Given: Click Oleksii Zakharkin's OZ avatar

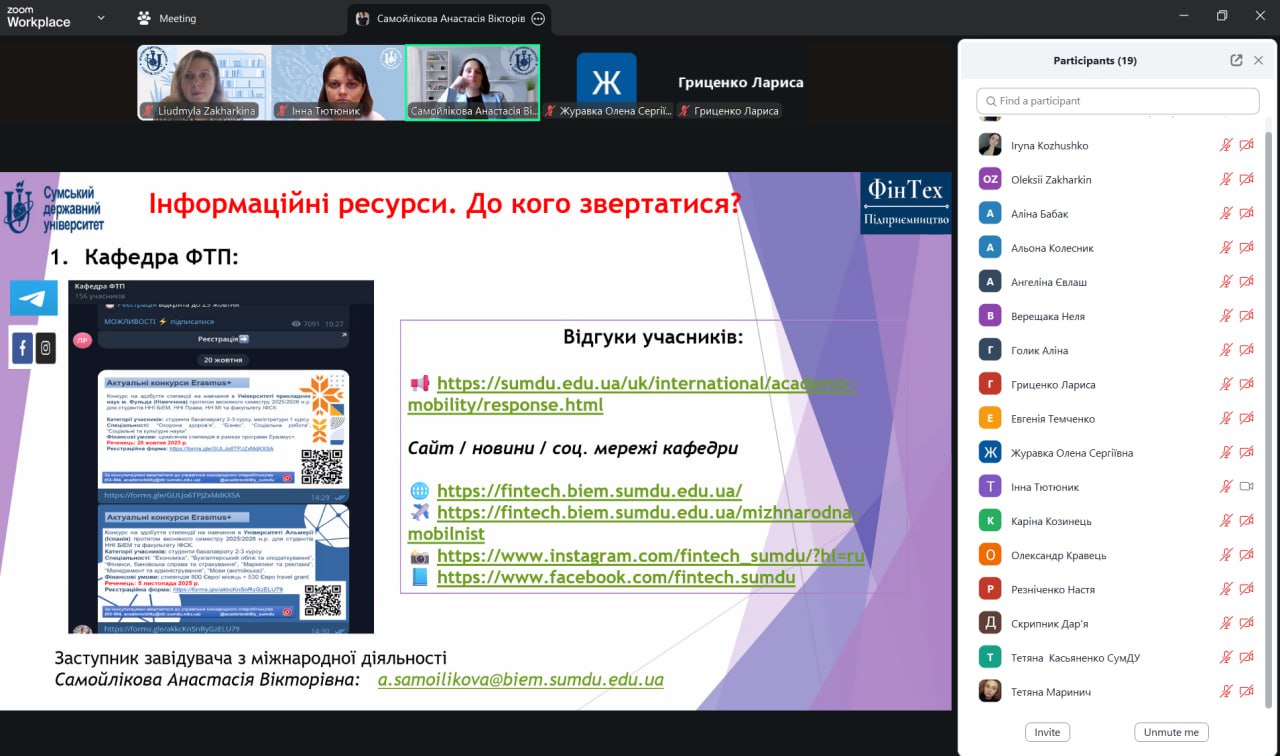Looking at the screenshot, I should (x=990, y=180).
